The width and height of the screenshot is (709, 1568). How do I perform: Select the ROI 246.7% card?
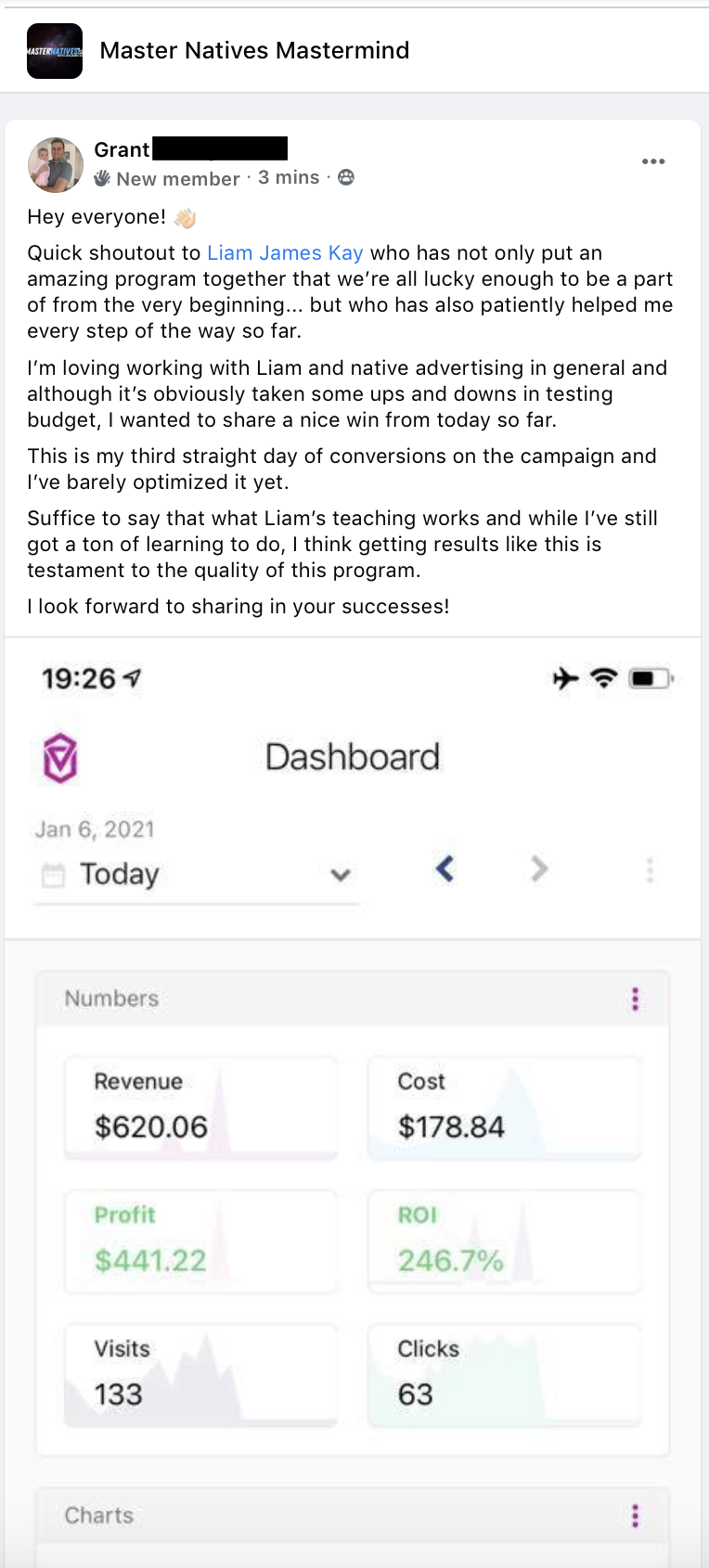click(x=504, y=1241)
